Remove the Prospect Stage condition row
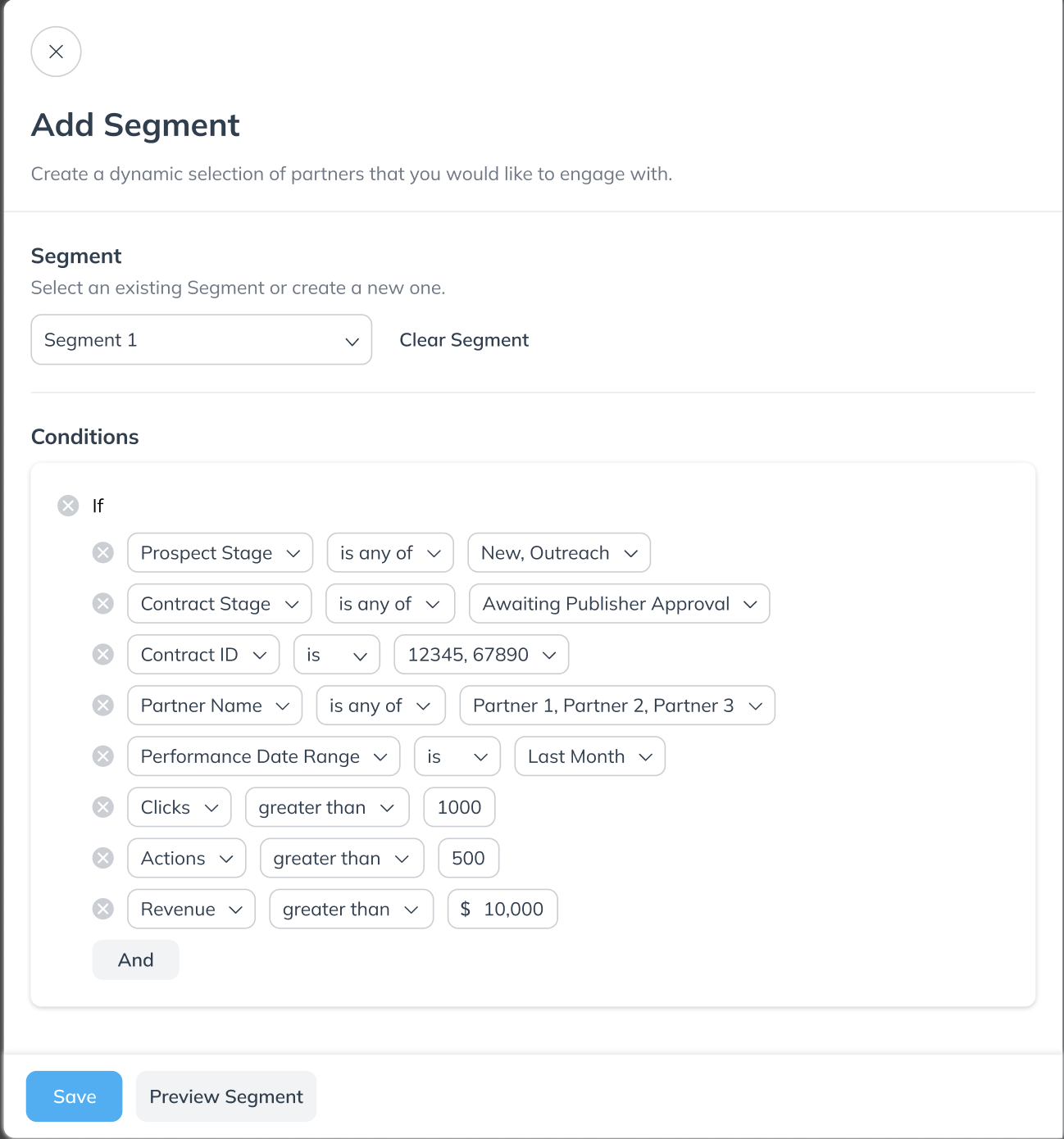This screenshot has width=1064, height=1139. point(103,553)
